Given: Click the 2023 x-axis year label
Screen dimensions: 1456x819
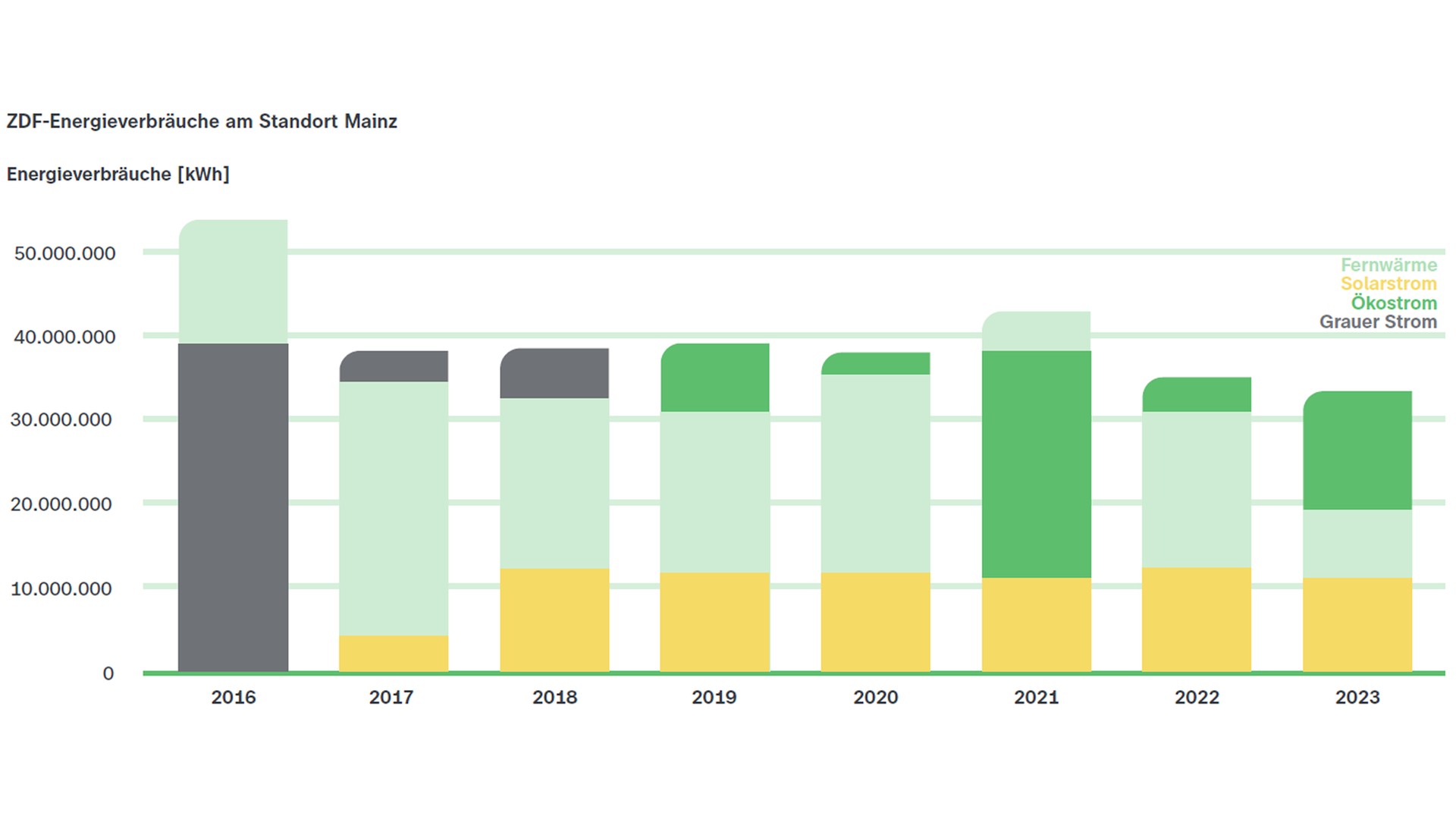Looking at the screenshot, I should [x=1357, y=697].
